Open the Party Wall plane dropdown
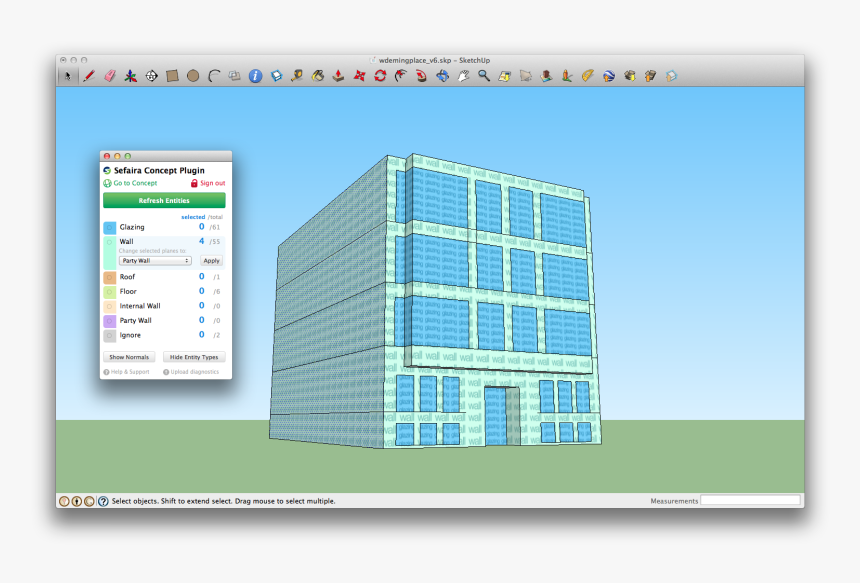Viewport: 860px width, 583px height. 155,259
